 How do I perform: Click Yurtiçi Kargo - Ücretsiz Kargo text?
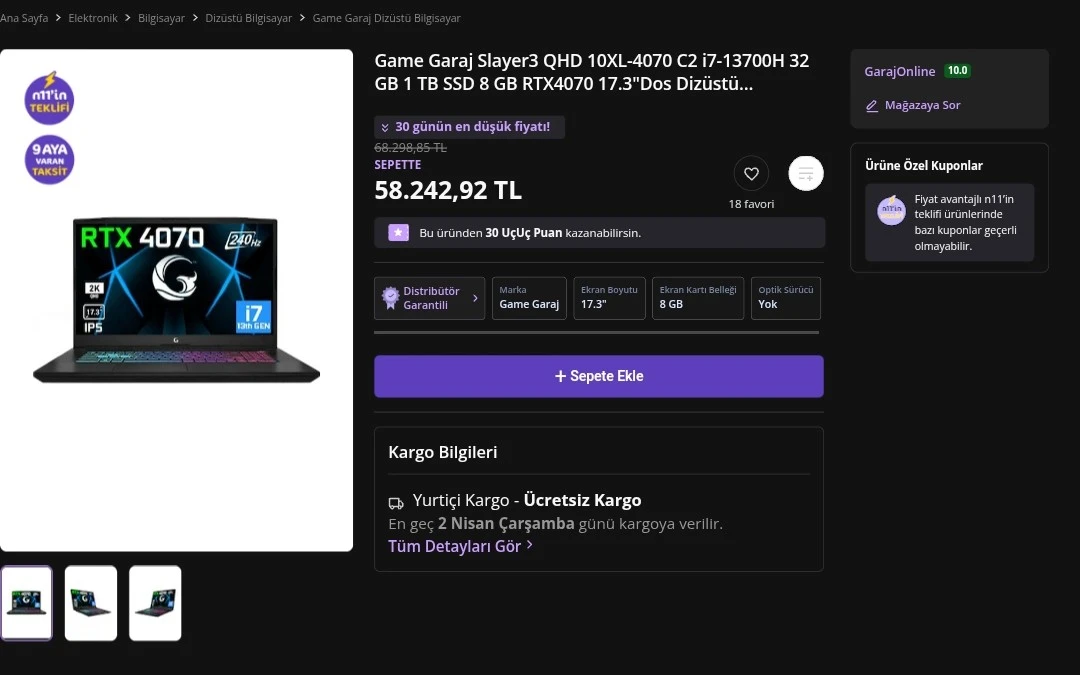point(527,500)
